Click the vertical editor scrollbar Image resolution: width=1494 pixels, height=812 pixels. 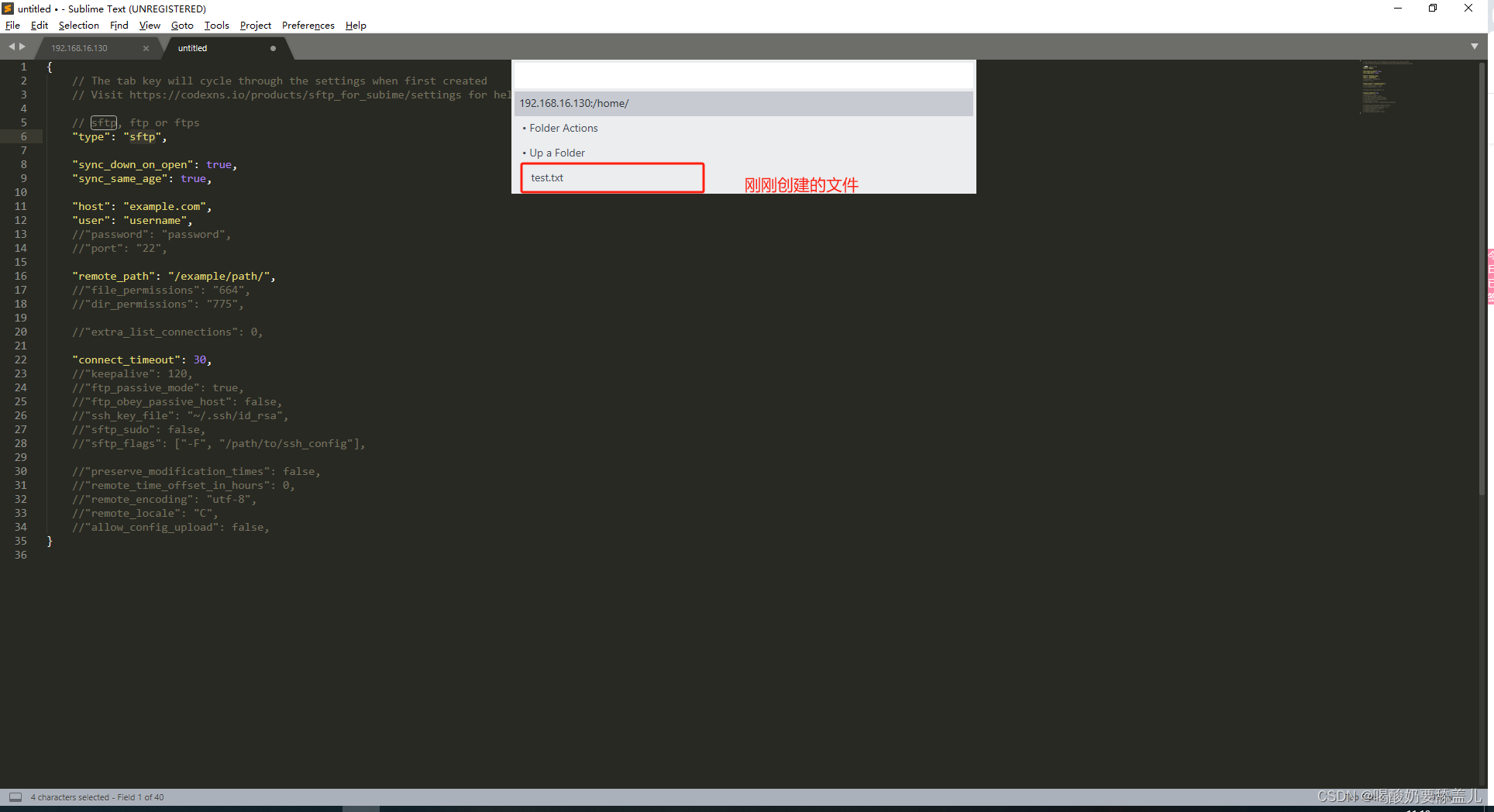pyautogui.click(x=1482, y=279)
